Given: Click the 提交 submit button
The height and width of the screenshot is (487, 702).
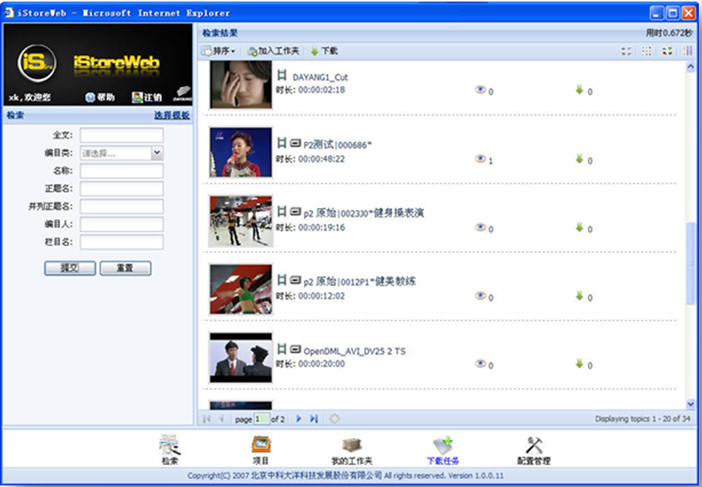Looking at the screenshot, I should pos(70,268).
